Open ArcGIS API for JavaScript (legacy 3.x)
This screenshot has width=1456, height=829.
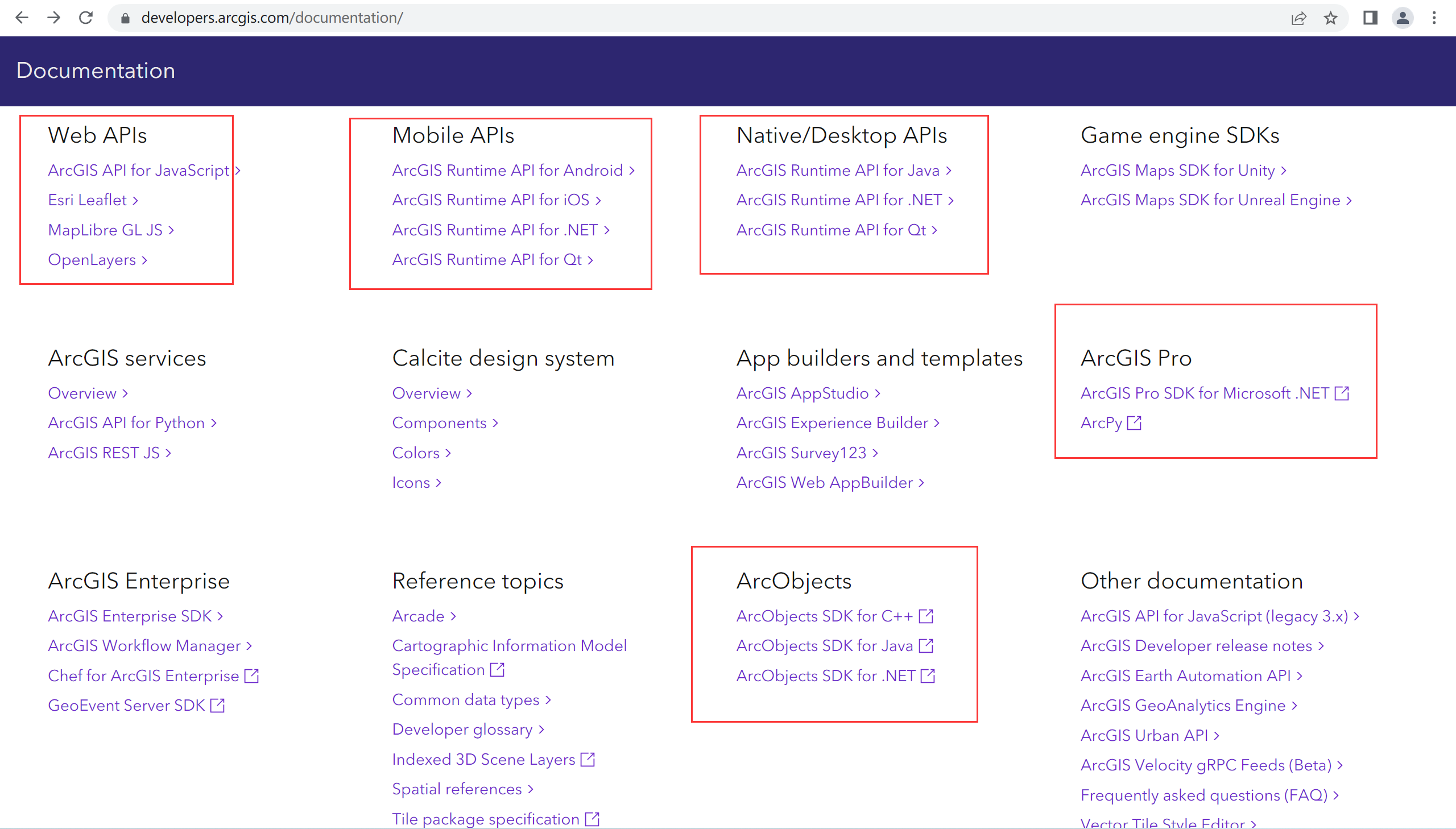click(1220, 616)
